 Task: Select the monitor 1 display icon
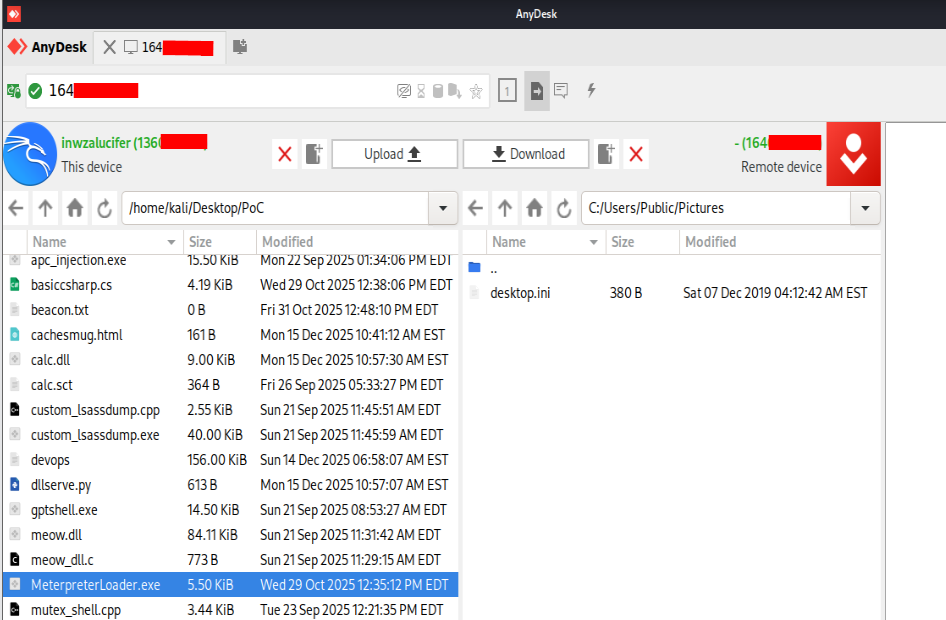[x=507, y=91]
